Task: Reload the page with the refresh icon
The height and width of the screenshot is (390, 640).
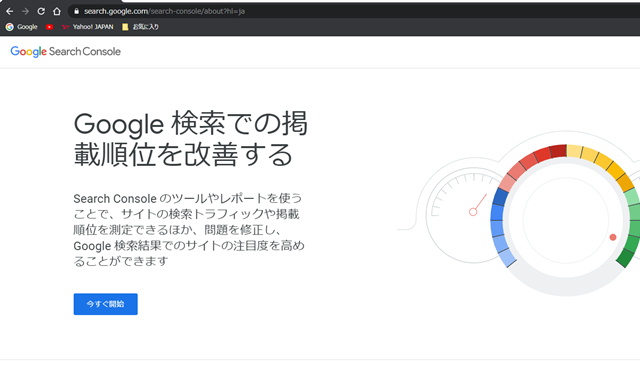Action: (41, 11)
